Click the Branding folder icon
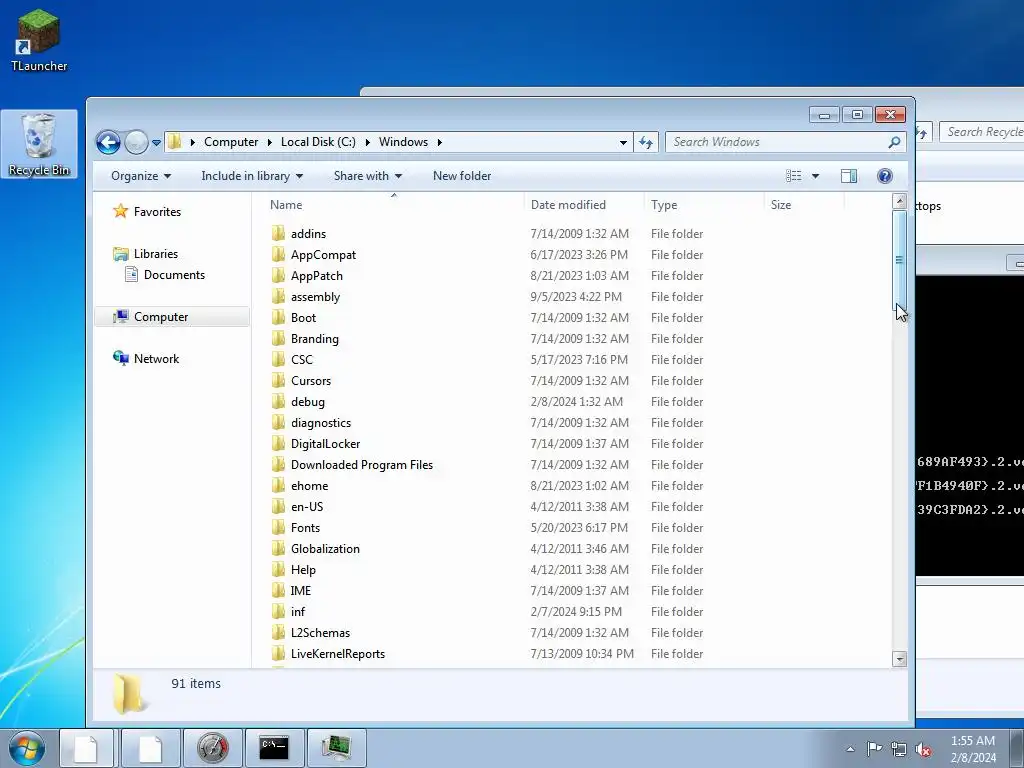This screenshot has width=1024, height=768. [278, 338]
